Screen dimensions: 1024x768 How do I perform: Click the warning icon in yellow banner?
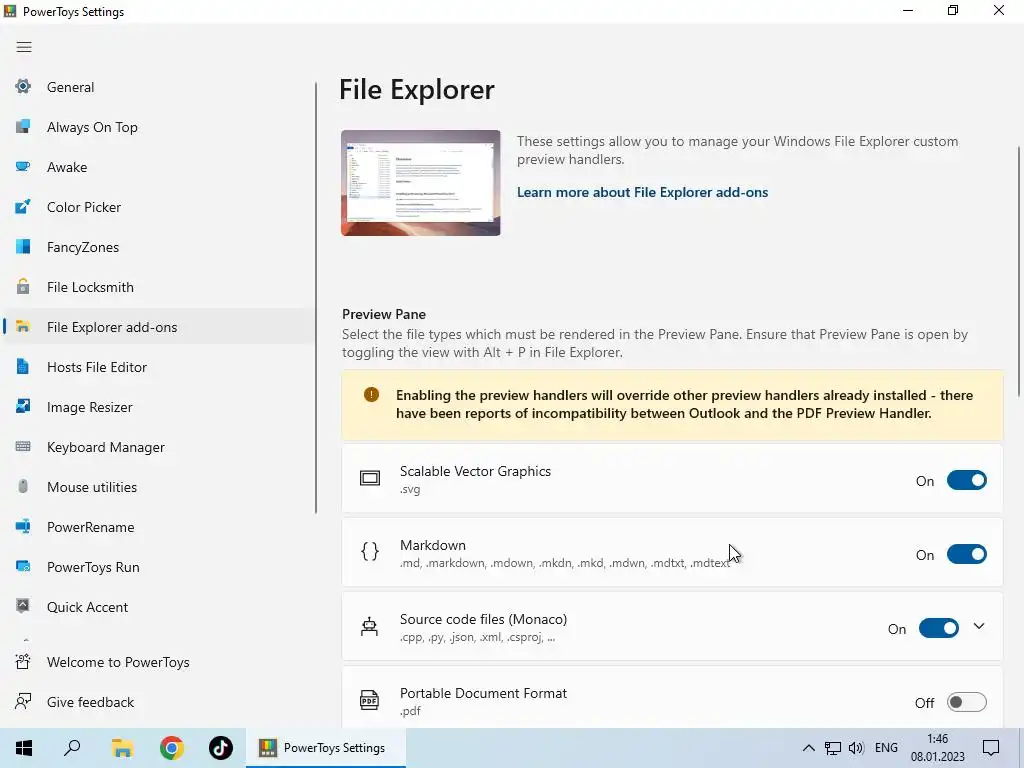coord(372,394)
